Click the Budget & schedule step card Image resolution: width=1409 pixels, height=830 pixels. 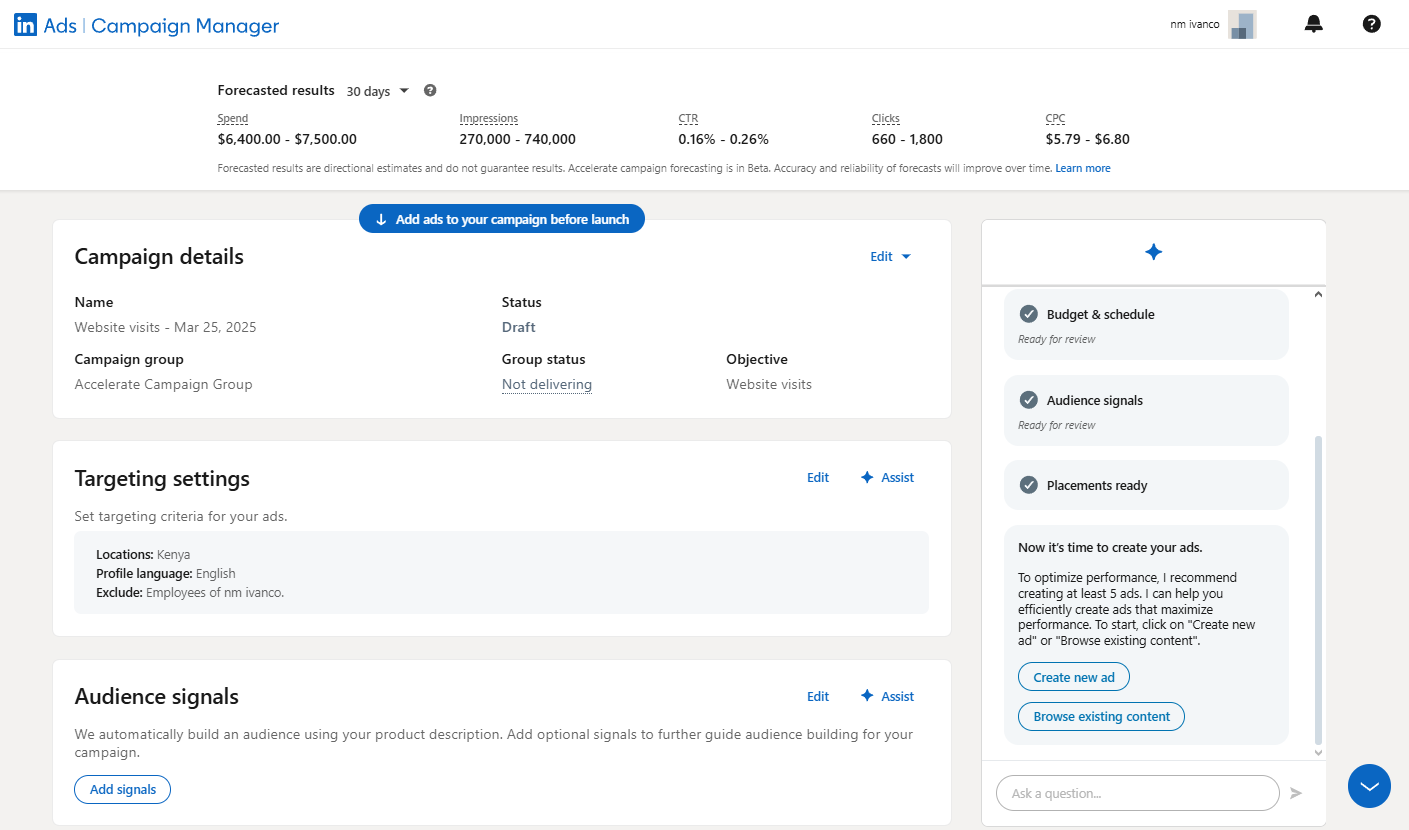(x=1146, y=324)
